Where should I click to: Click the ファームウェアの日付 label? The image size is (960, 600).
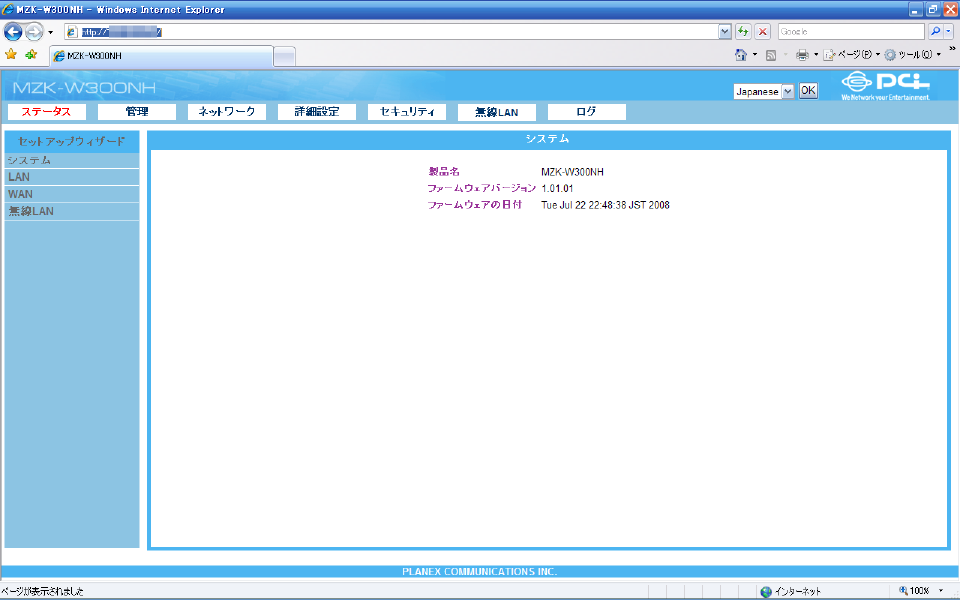coord(474,205)
